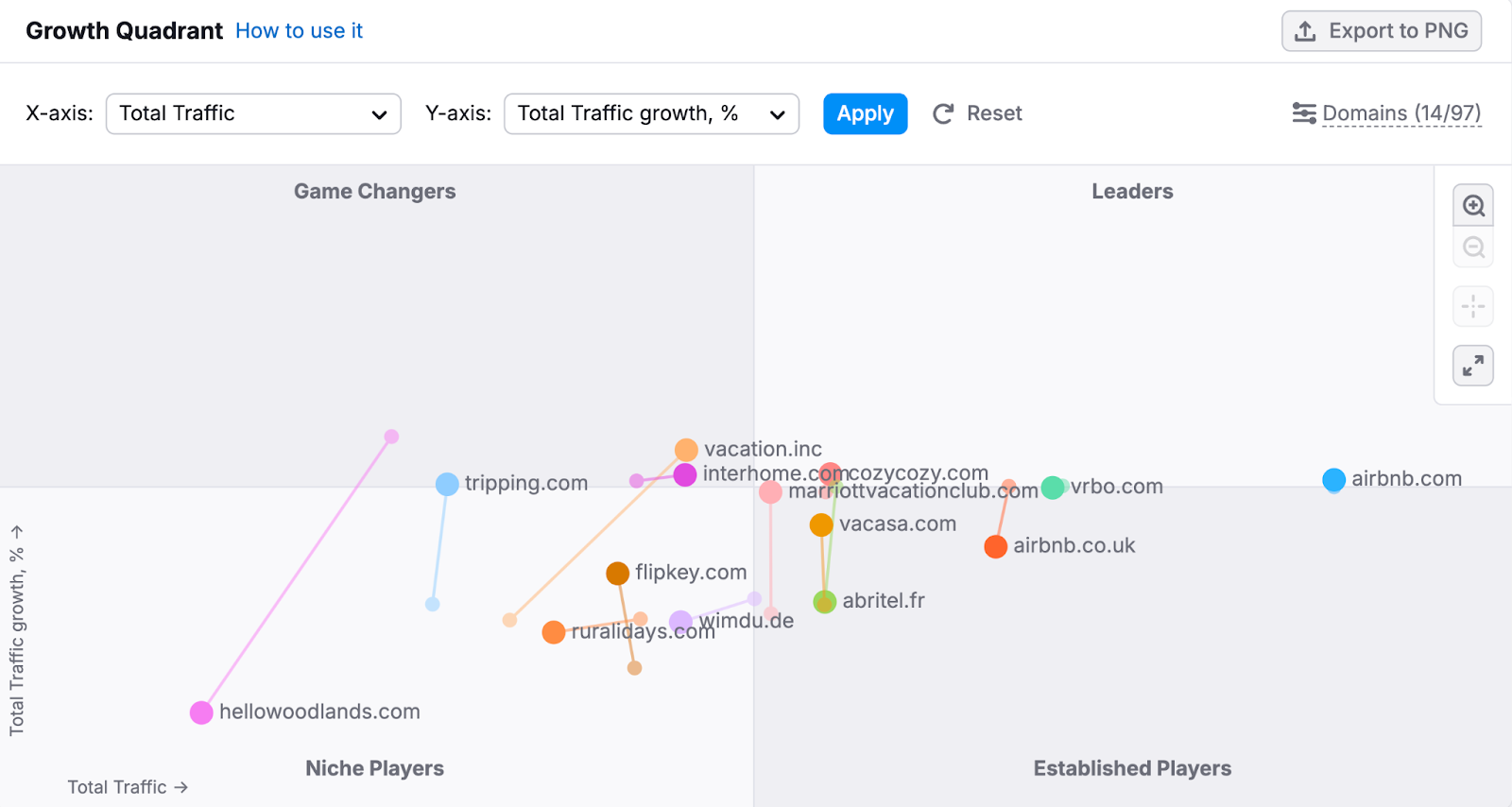Select the interhome.com data point

point(685,474)
